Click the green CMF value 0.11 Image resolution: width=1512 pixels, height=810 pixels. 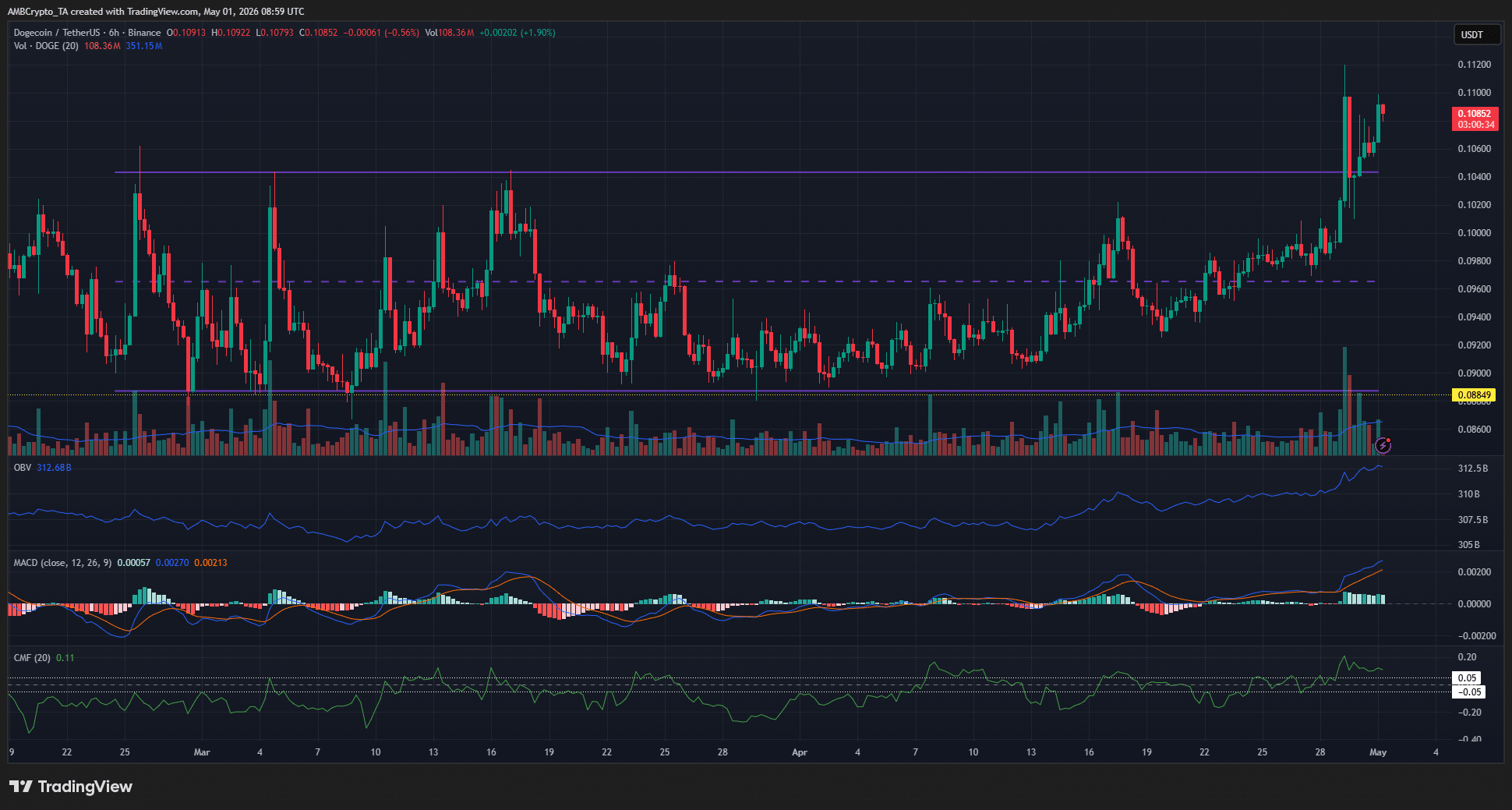[x=65, y=658]
